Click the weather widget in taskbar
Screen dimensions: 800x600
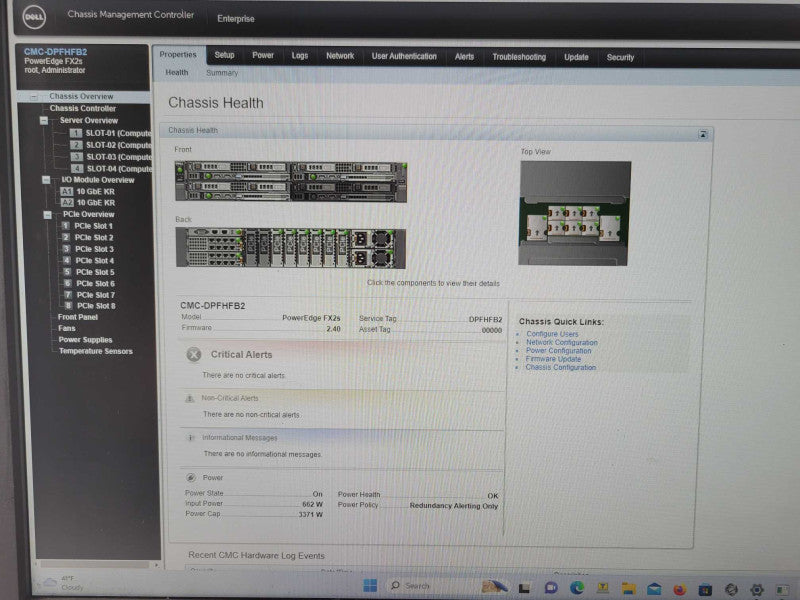tap(62, 582)
